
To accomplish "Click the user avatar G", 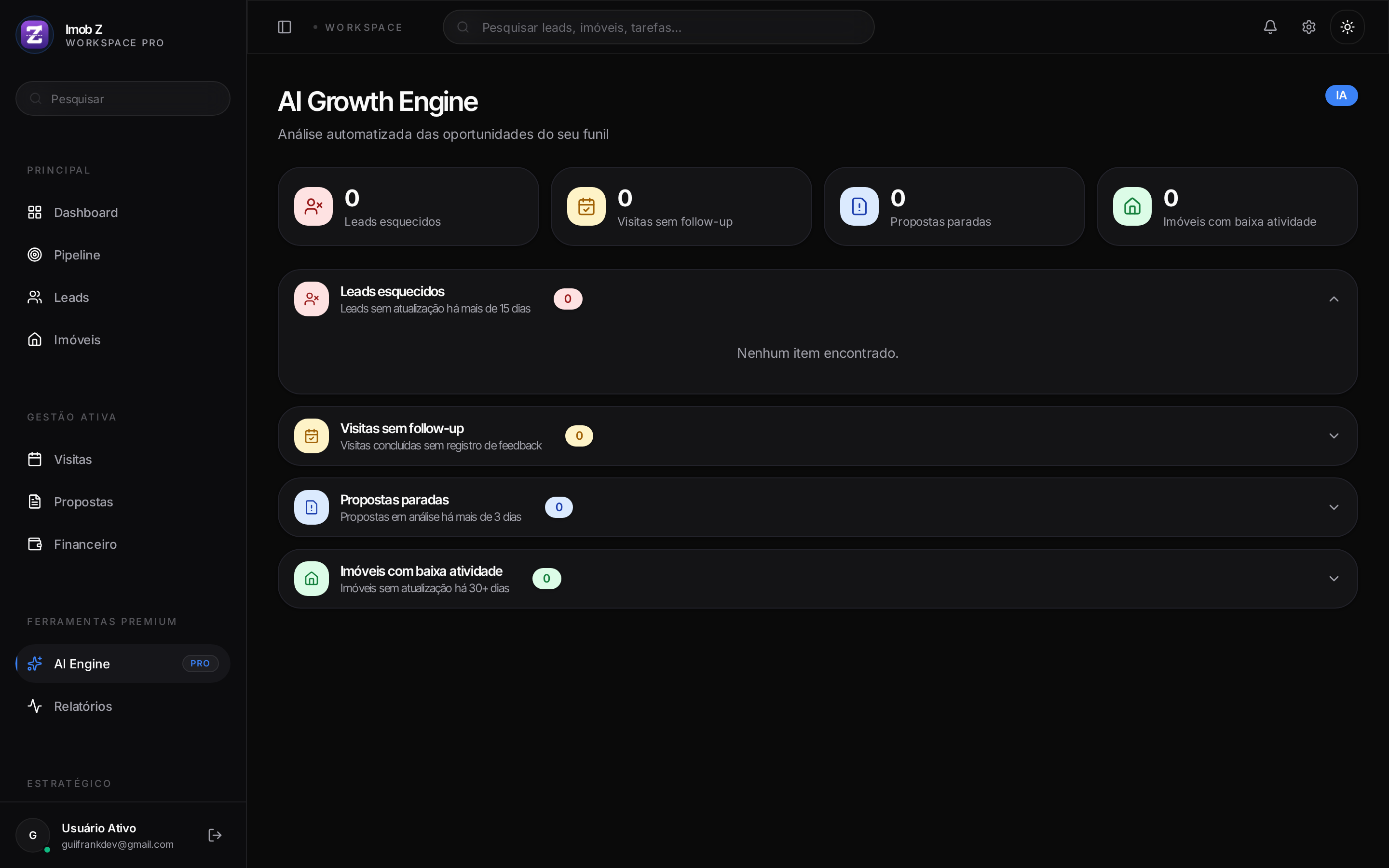I will tap(33, 835).
